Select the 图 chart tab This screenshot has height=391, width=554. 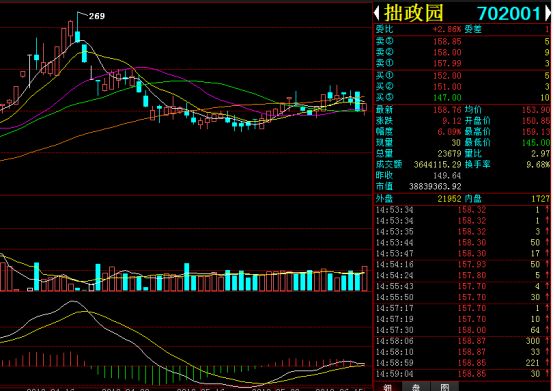pos(444,387)
